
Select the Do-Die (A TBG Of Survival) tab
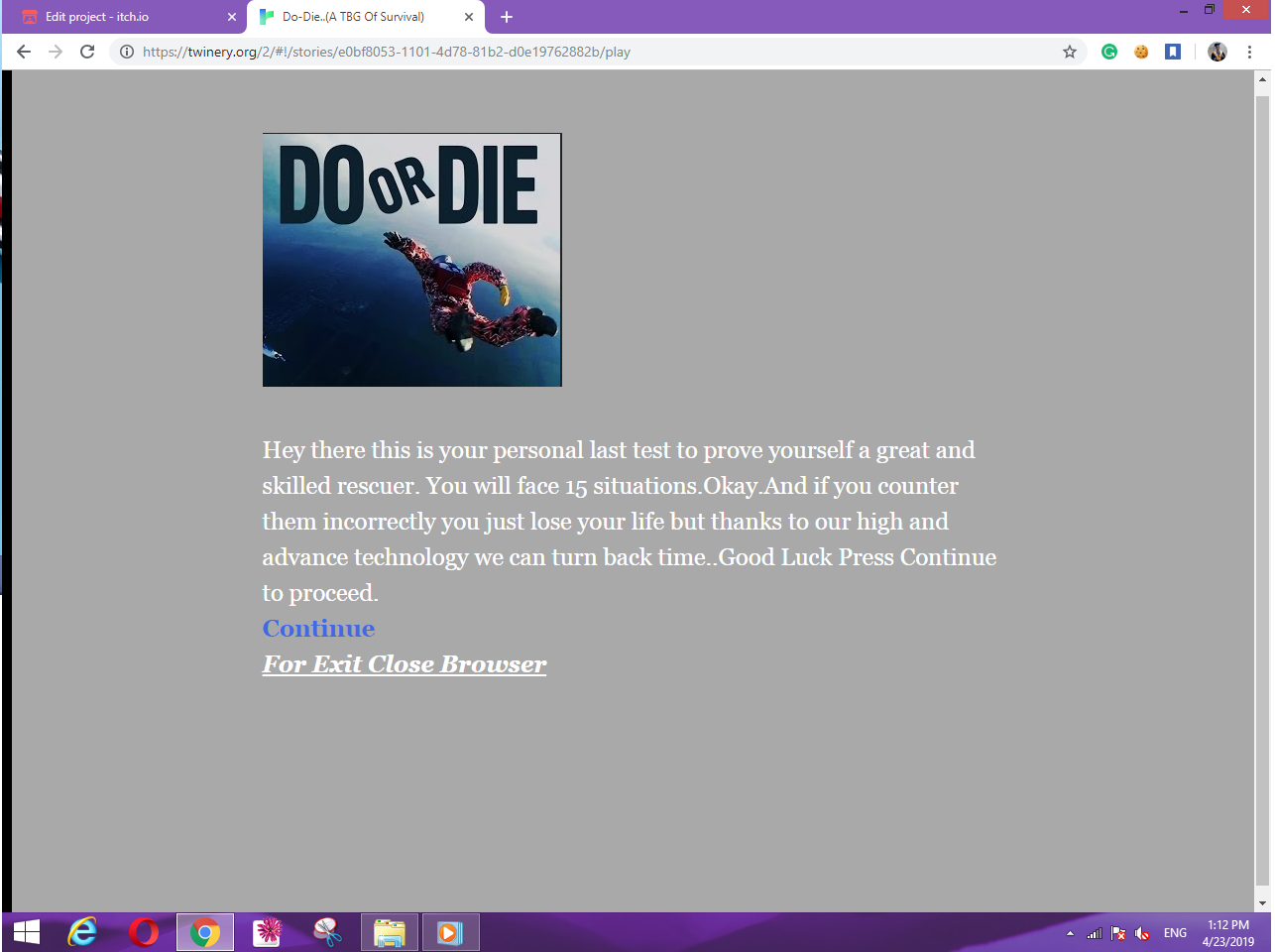tap(353, 17)
